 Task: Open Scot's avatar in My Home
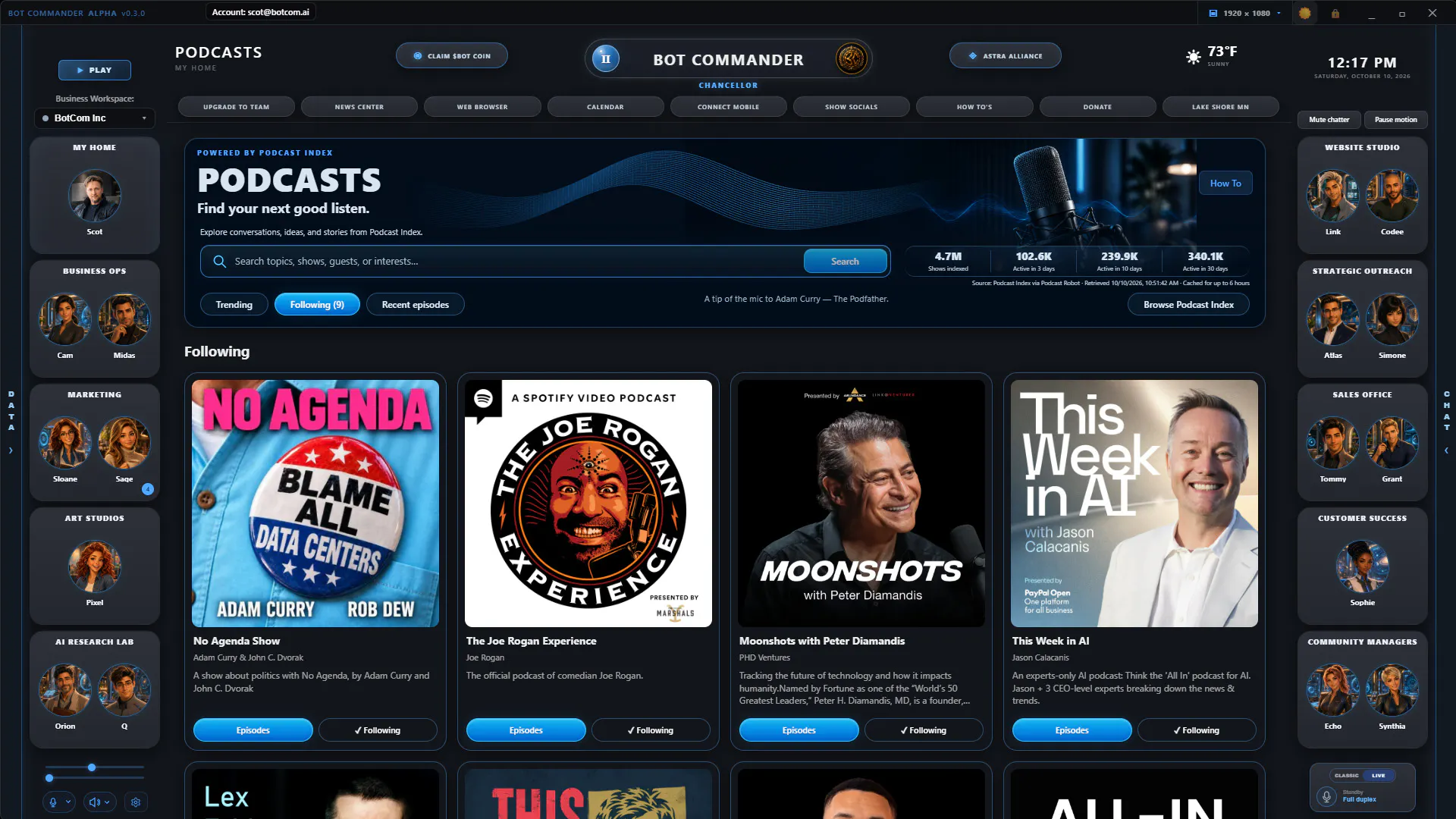click(95, 196)
